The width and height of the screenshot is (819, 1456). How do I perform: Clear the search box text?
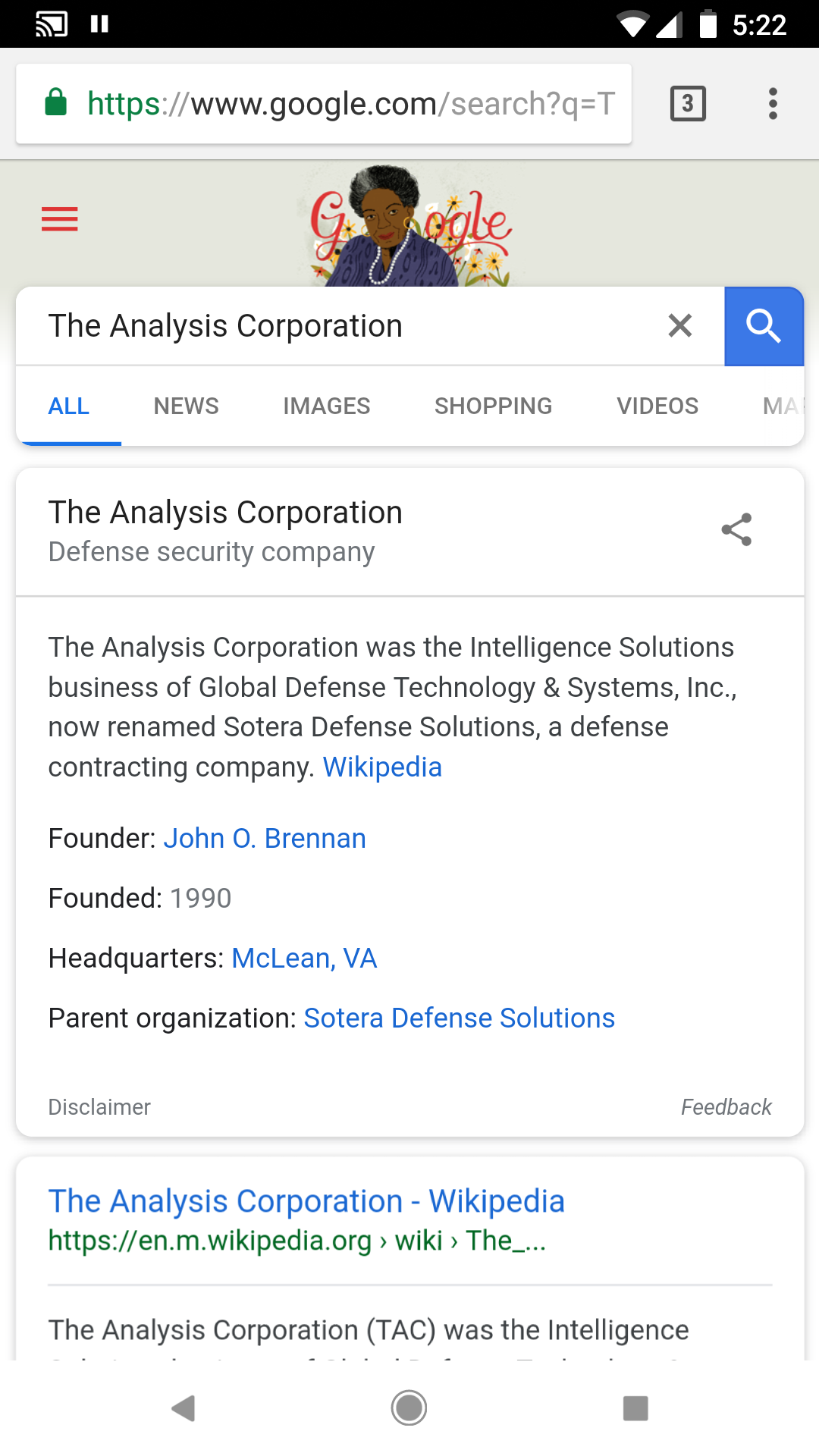tap(679, 326)
